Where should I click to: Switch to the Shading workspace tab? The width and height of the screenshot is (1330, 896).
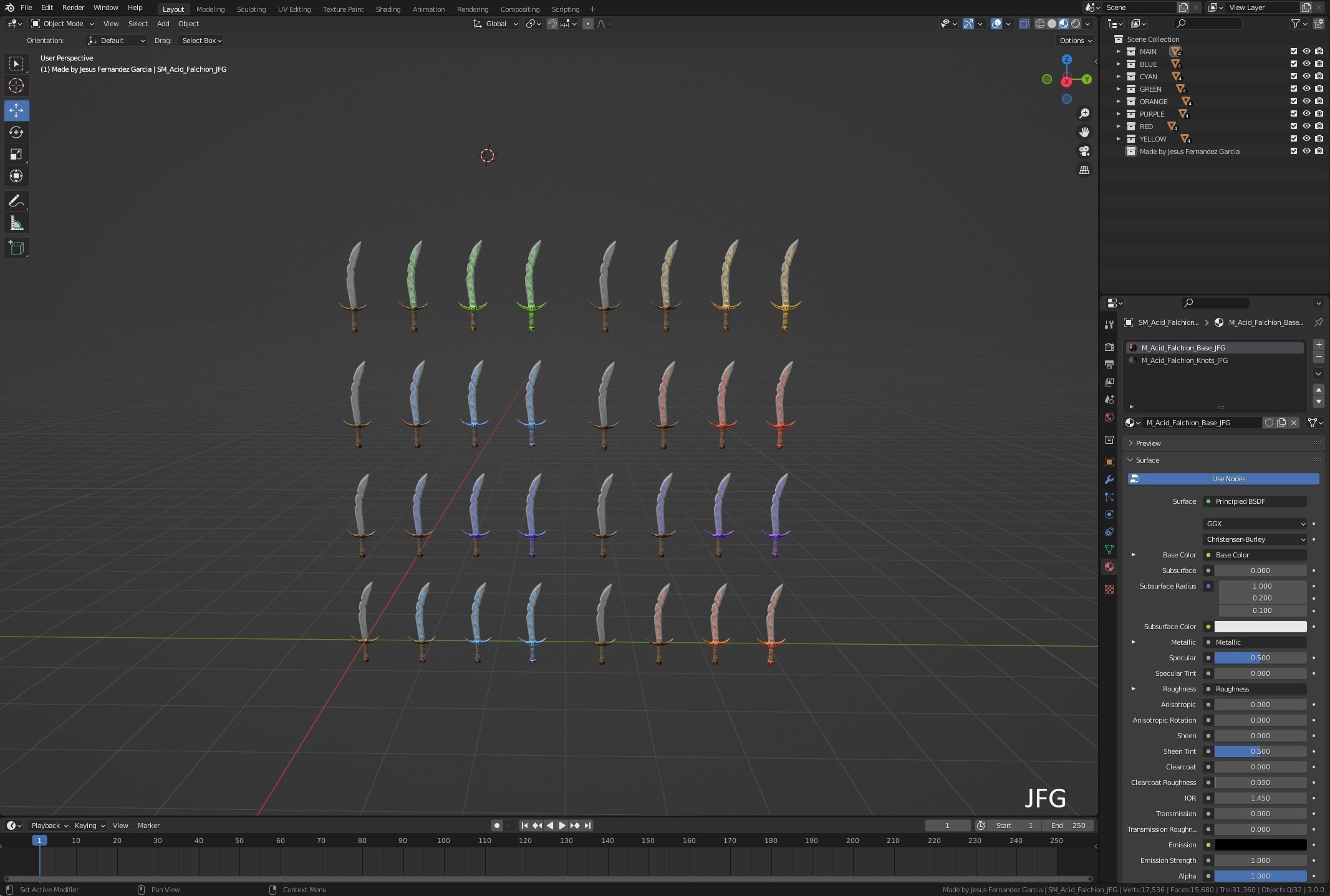(388, 9)
